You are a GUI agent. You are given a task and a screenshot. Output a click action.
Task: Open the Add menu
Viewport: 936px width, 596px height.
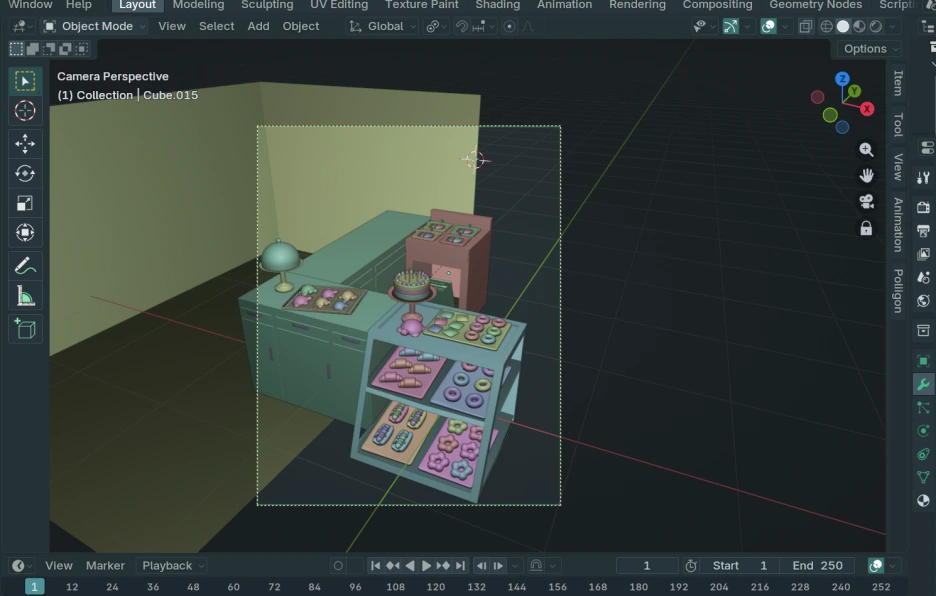[x=258, y=26]
